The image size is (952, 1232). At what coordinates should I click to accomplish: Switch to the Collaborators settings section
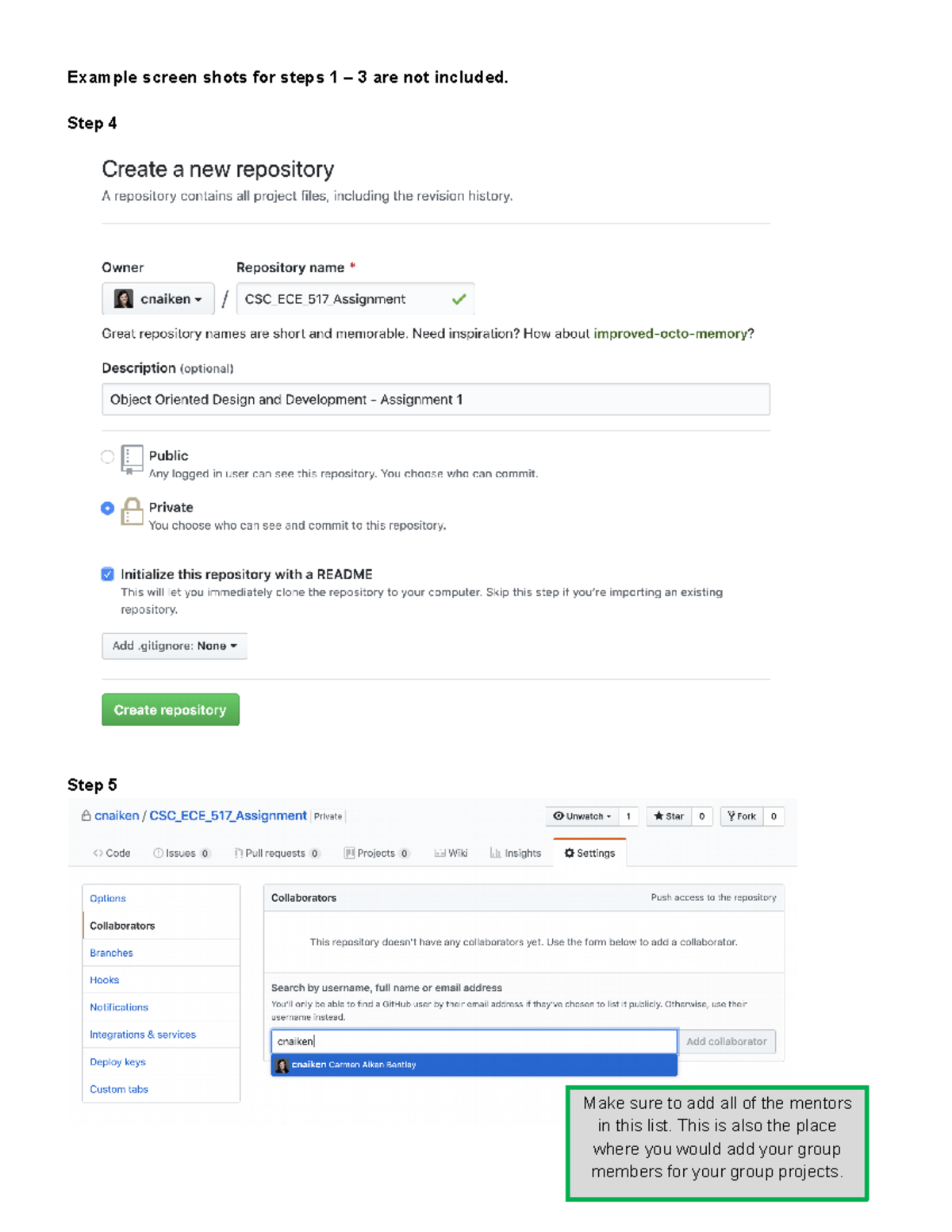(x=122, y=925)
